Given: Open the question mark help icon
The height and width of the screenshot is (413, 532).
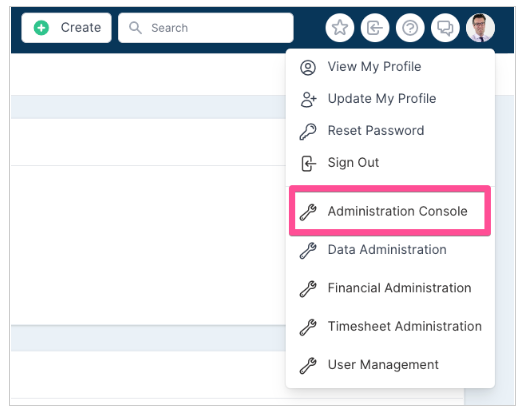Looking at the screenshot, I should [x=410, y=28].
